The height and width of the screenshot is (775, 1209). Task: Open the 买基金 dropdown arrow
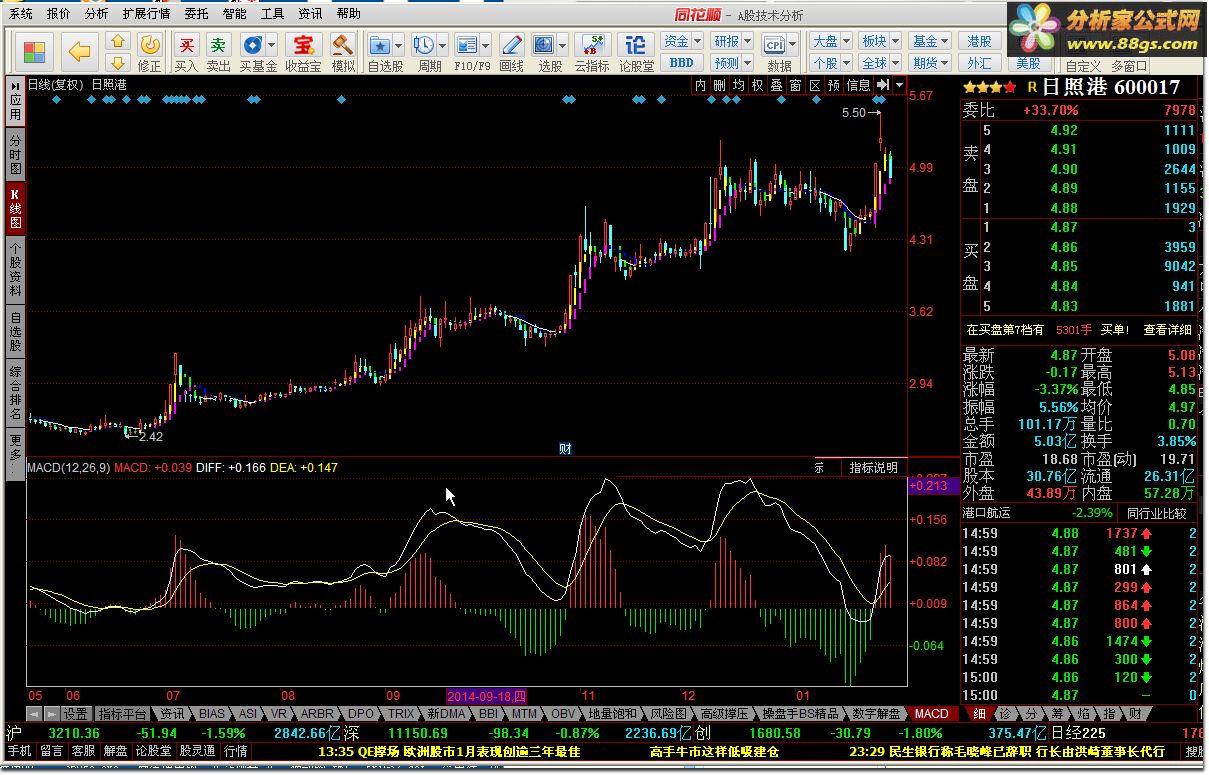[x=271, y=45]
